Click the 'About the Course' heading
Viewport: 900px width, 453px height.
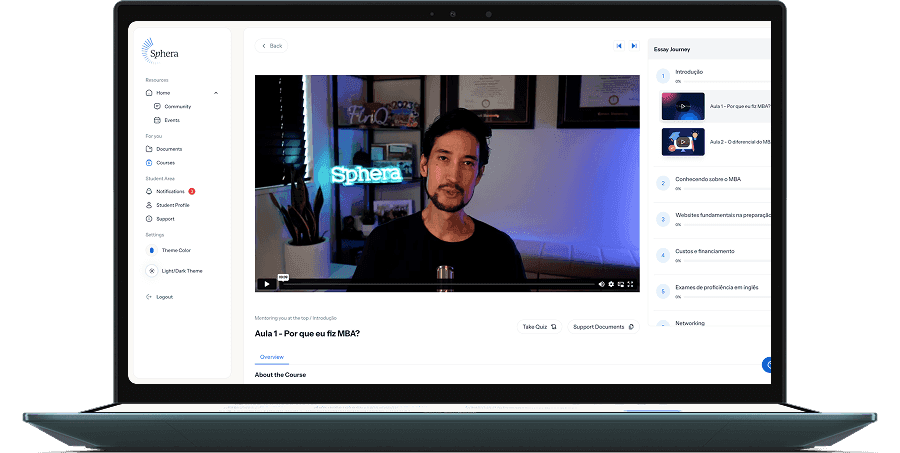(280, 375)
